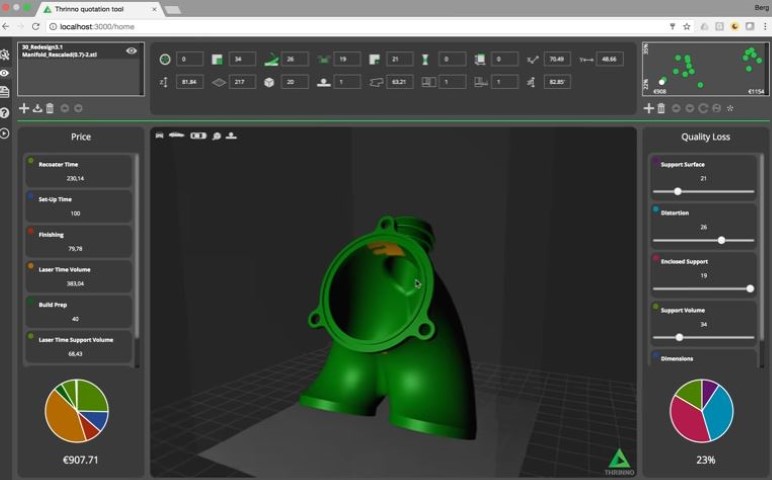This screenshot has width=772, height=480.
Task: Toggle the eye icon in the left sidebar
Action: click(x=6, y=73)
